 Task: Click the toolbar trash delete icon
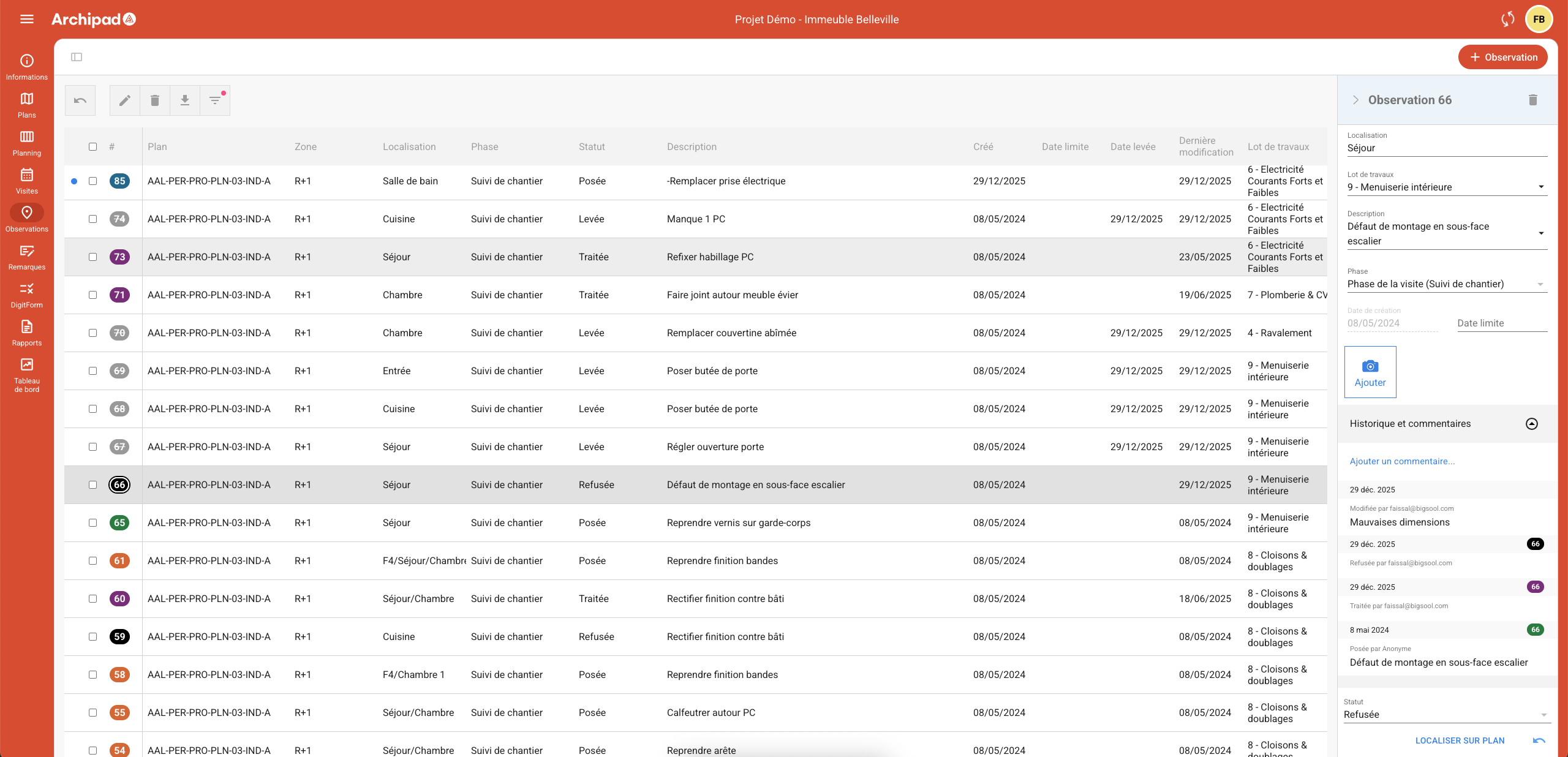click(155, 100)
